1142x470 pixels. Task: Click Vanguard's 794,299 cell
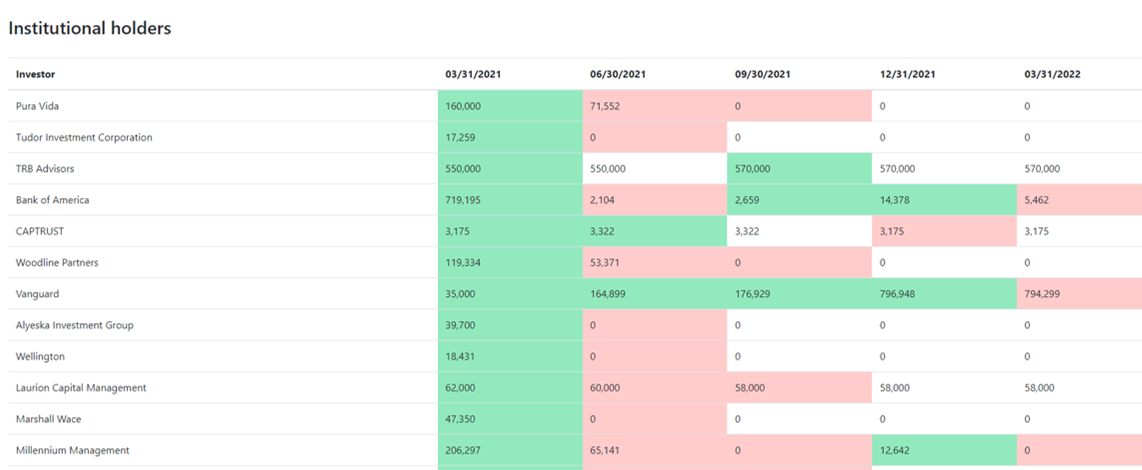(1079, 294)
